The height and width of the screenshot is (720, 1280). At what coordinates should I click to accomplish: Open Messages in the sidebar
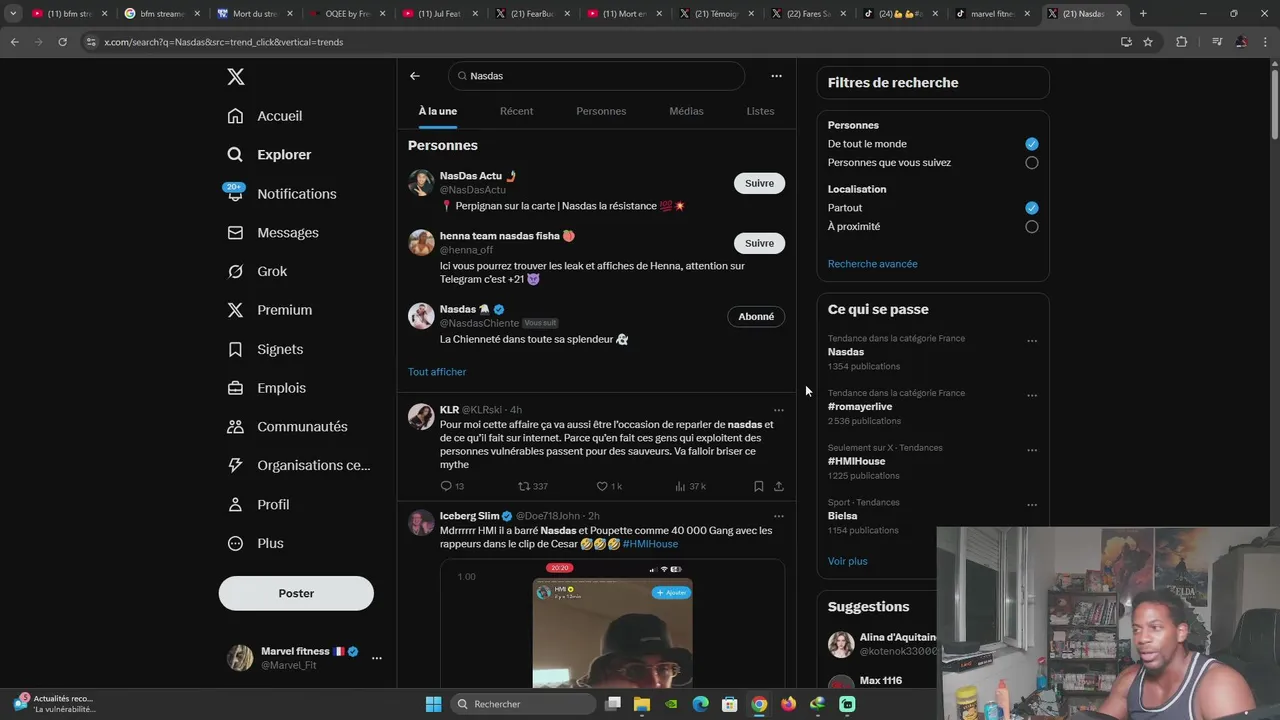pyautogui.click(x=273, y=233)
